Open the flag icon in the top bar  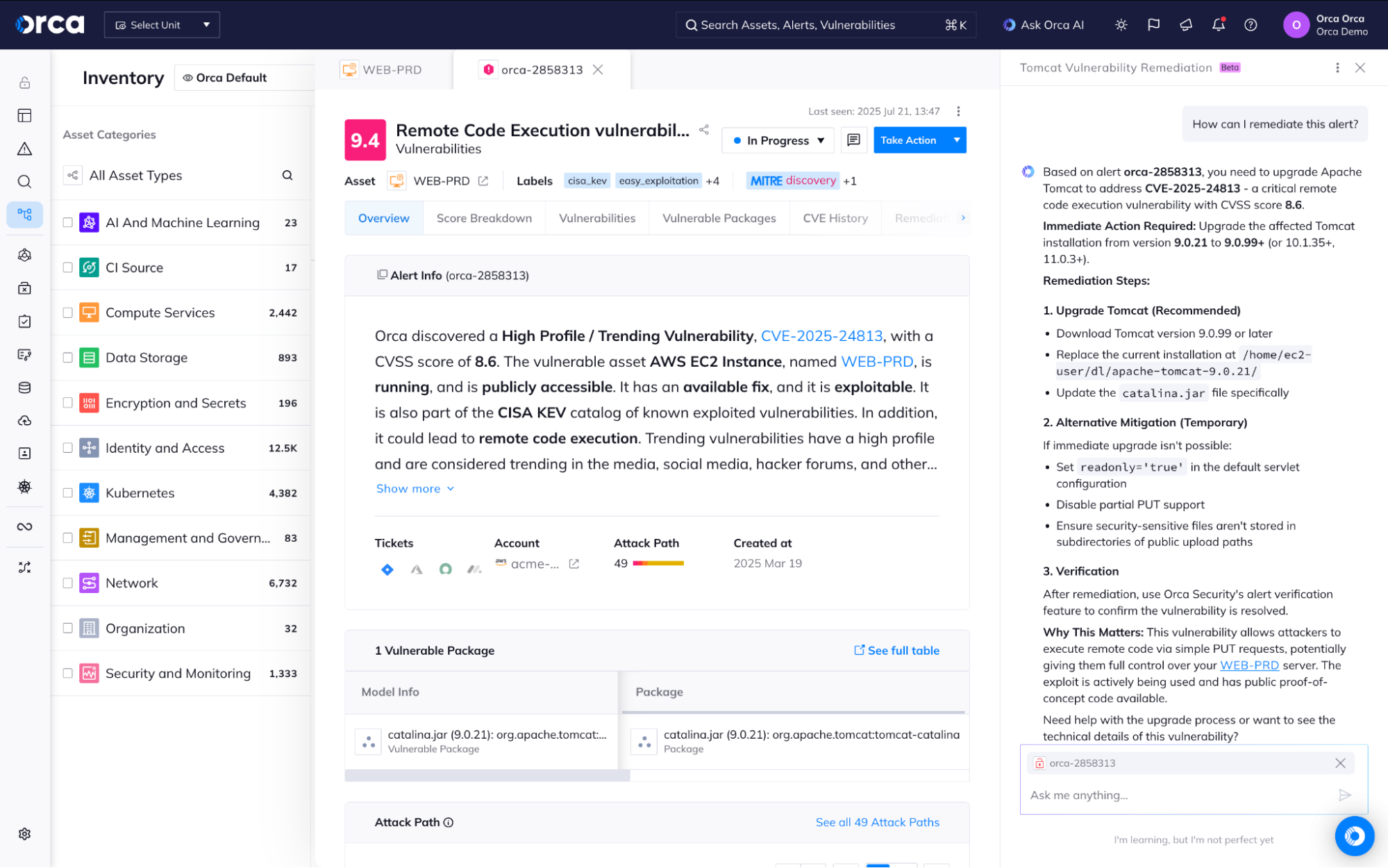click(x=1153, y=25)
